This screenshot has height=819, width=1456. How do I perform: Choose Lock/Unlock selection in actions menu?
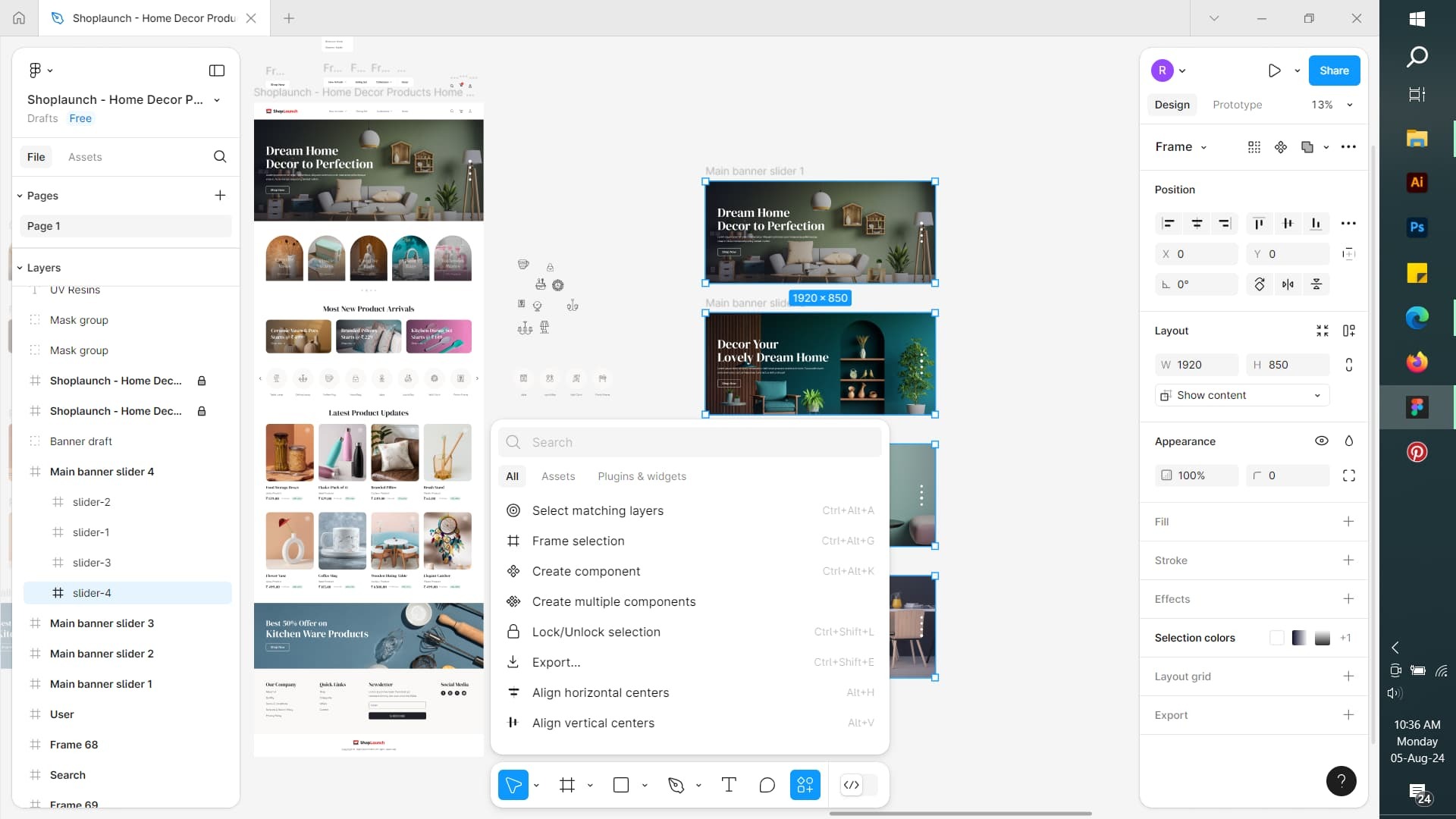click(689, 632)
